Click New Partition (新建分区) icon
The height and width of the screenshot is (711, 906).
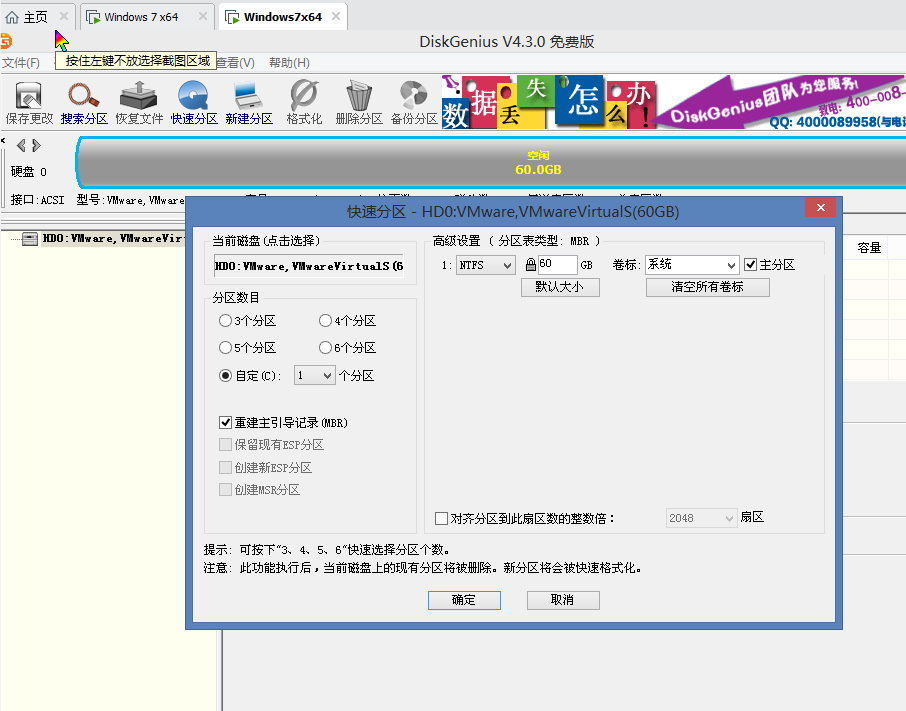(248, 103)
